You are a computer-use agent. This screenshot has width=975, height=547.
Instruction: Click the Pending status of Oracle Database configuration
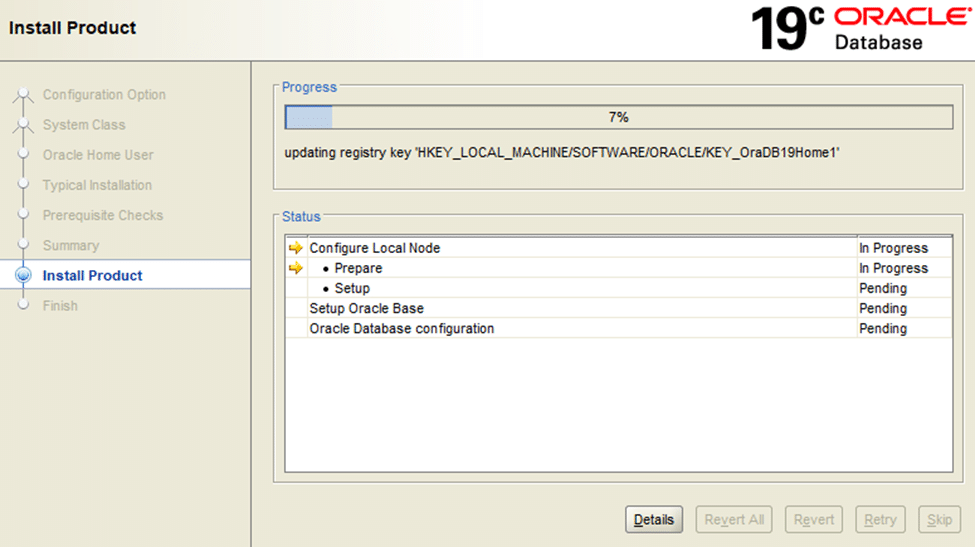[883, 328]
